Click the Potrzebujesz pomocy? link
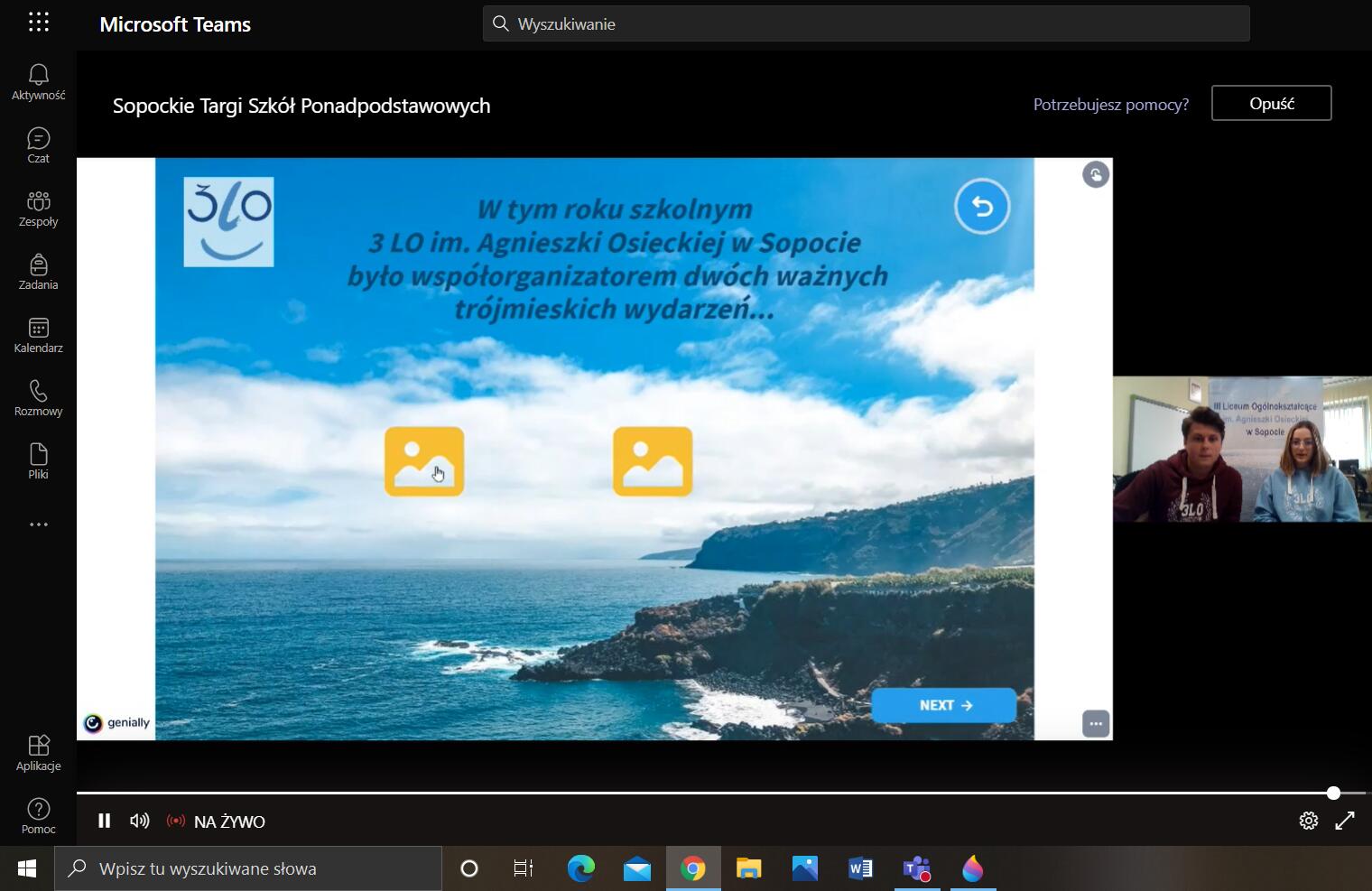This screenshot has width=1372, height=891. coord(1110,105)
